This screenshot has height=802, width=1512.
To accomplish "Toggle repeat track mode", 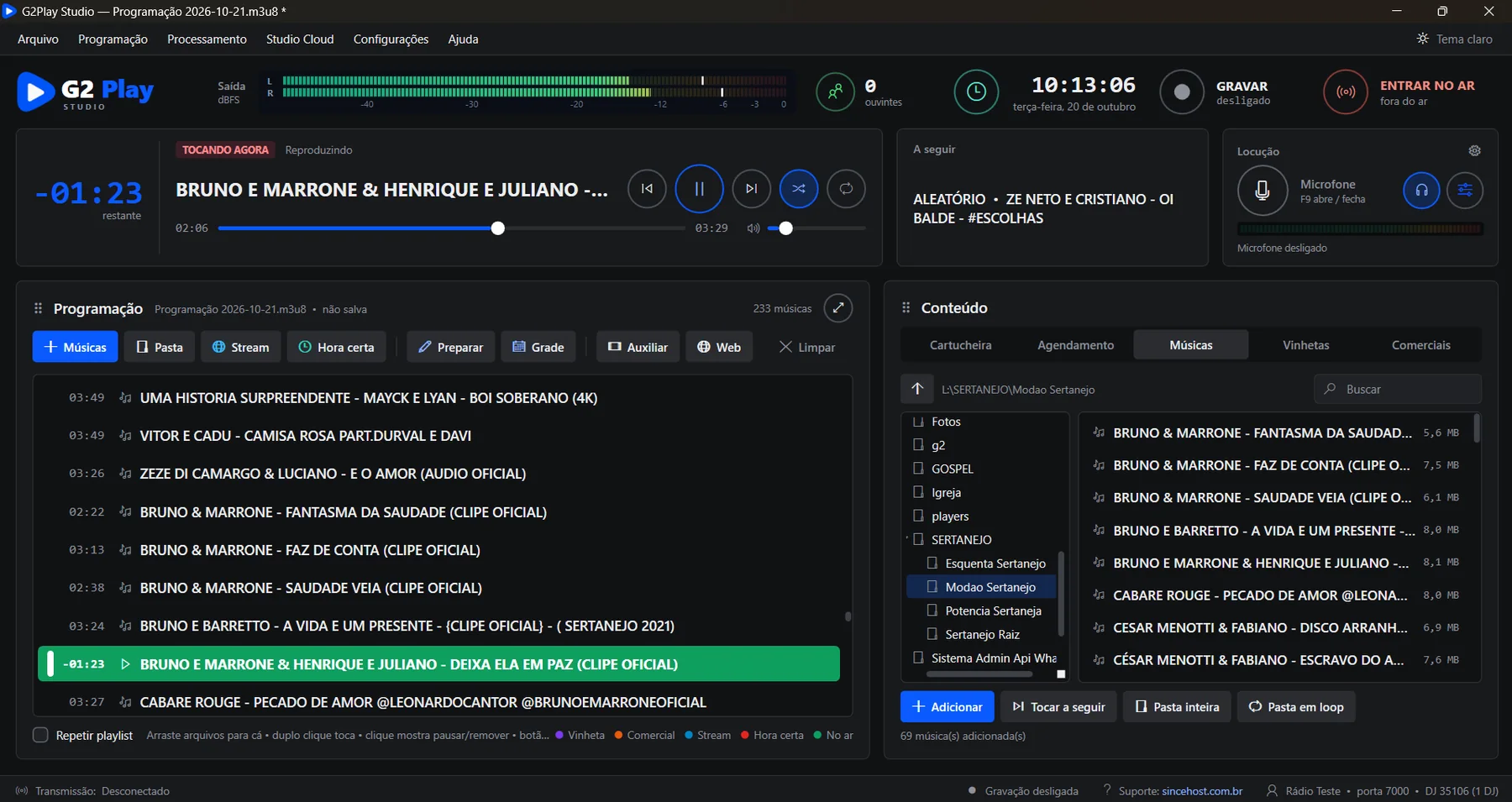I will 846,189.
